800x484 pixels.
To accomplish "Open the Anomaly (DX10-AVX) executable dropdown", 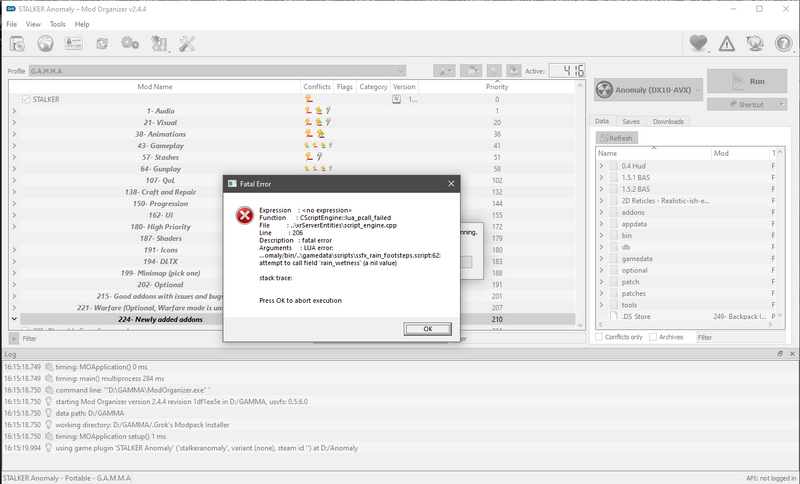I will coord(648,90).
